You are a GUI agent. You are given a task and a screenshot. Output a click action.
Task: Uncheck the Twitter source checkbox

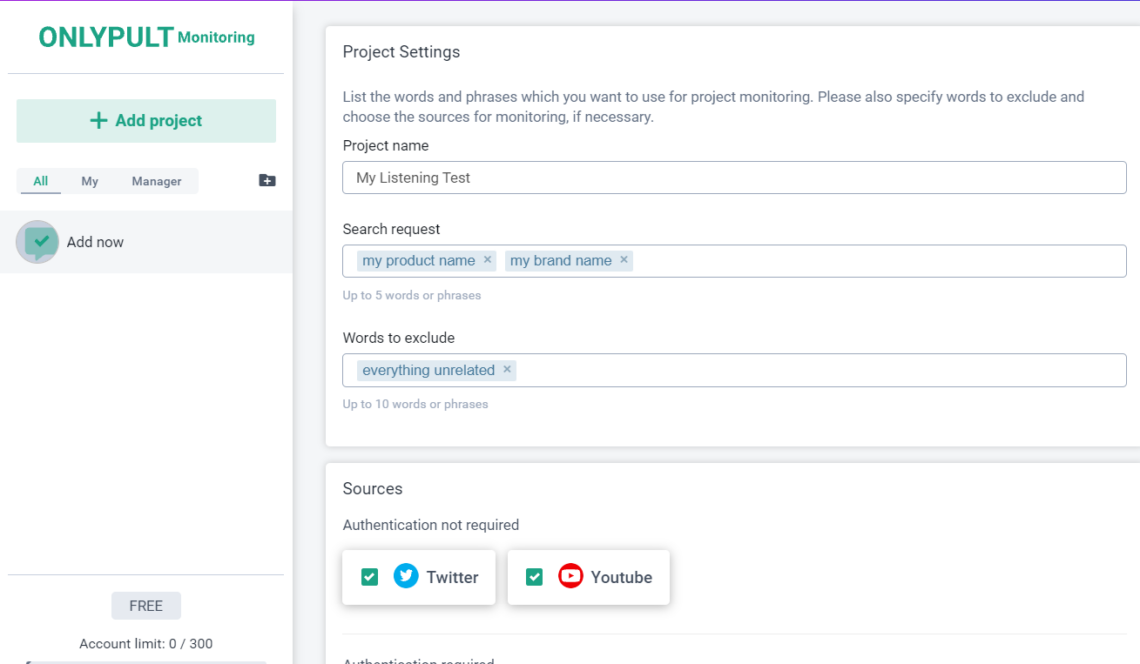(x=369, y=576)
